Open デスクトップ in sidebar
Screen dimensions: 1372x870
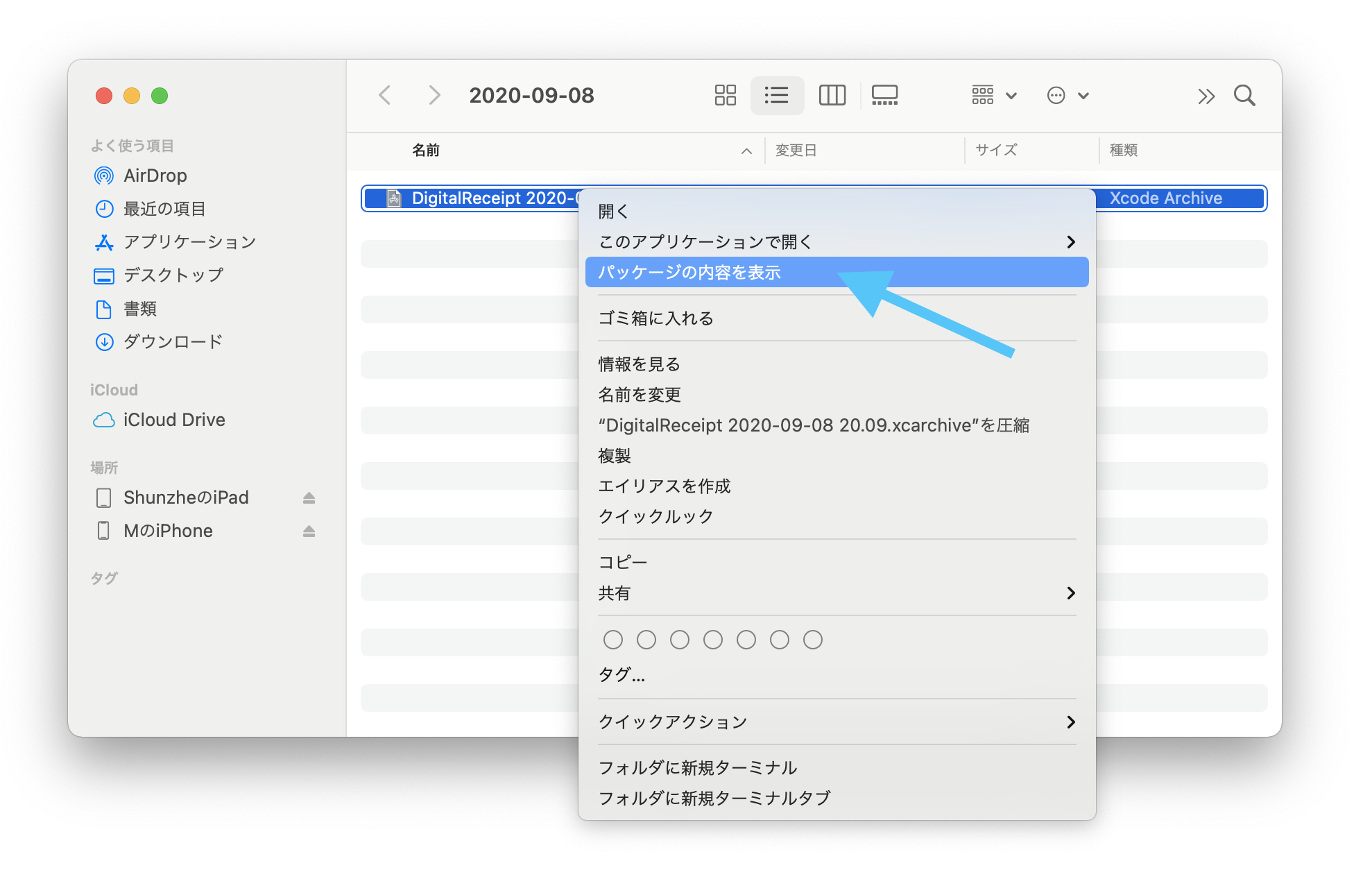tap(159, 275)
